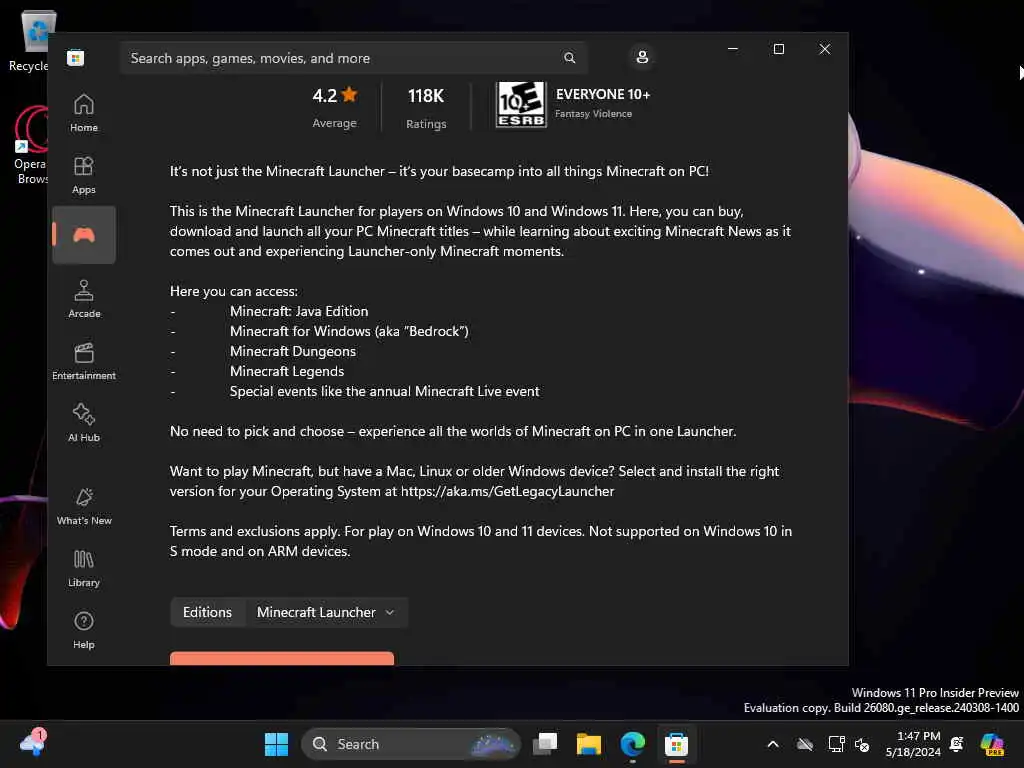Viewport: 1024px width, 768px height.
Task: Open the Windows Start menu
Action: 276,744
